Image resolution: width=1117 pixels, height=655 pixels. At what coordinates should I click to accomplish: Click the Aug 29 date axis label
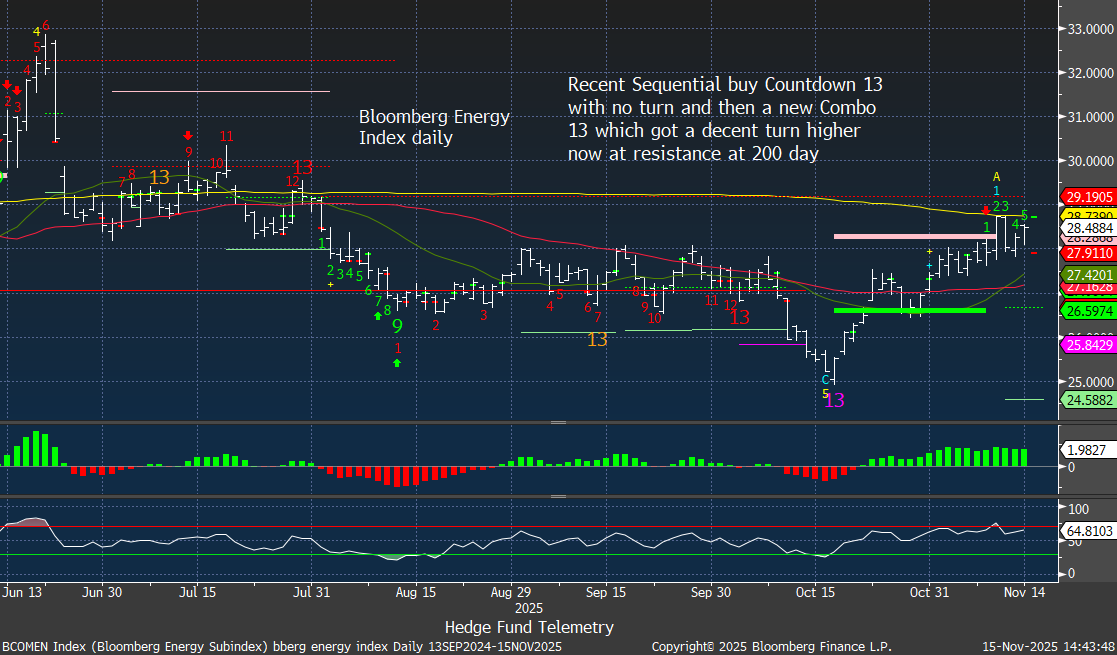coord(510,592)
